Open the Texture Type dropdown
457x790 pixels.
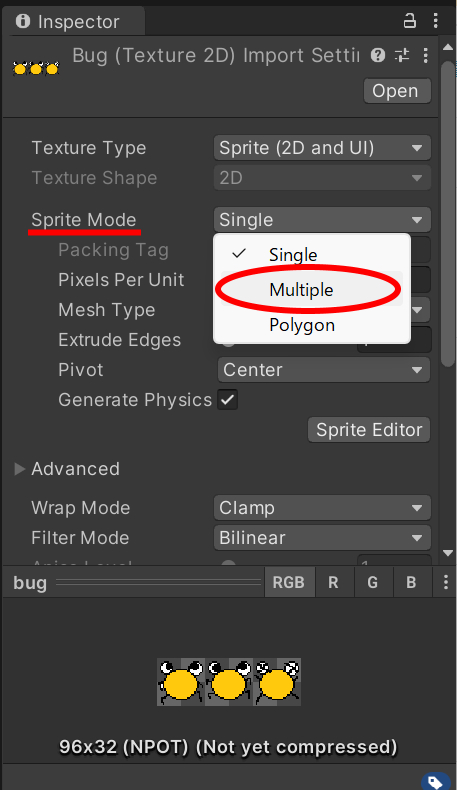pos(322,148)
